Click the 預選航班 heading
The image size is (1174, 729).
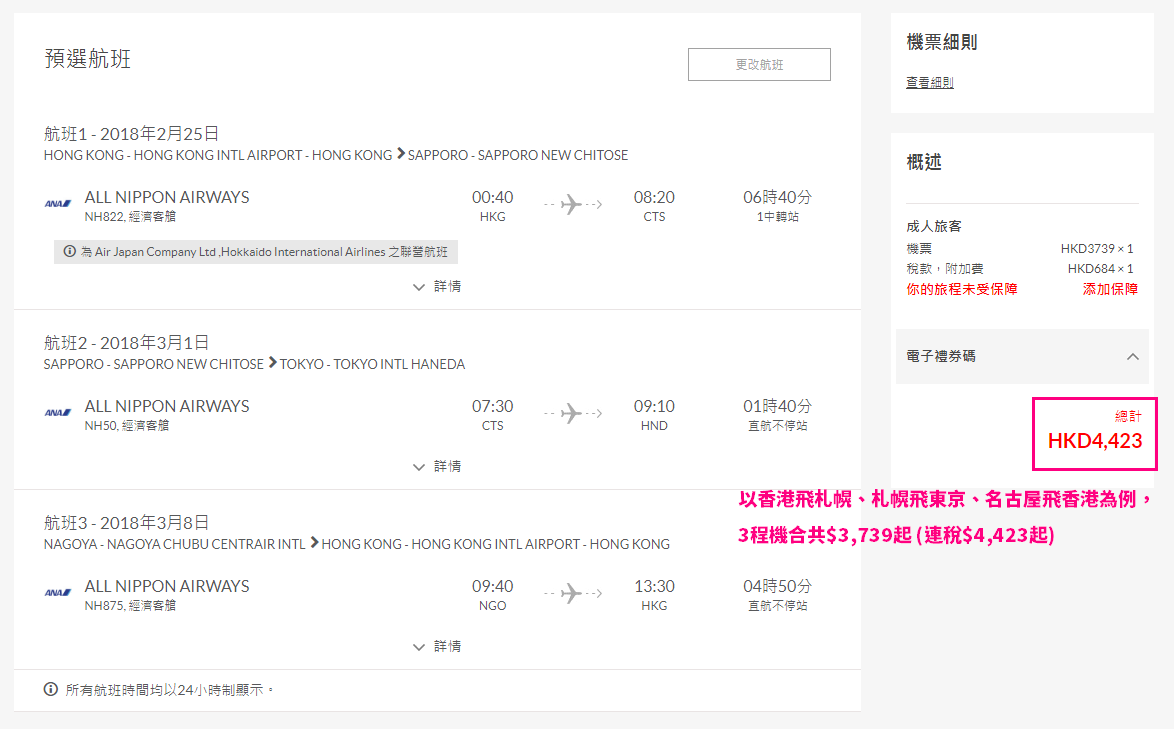(88, 58)
